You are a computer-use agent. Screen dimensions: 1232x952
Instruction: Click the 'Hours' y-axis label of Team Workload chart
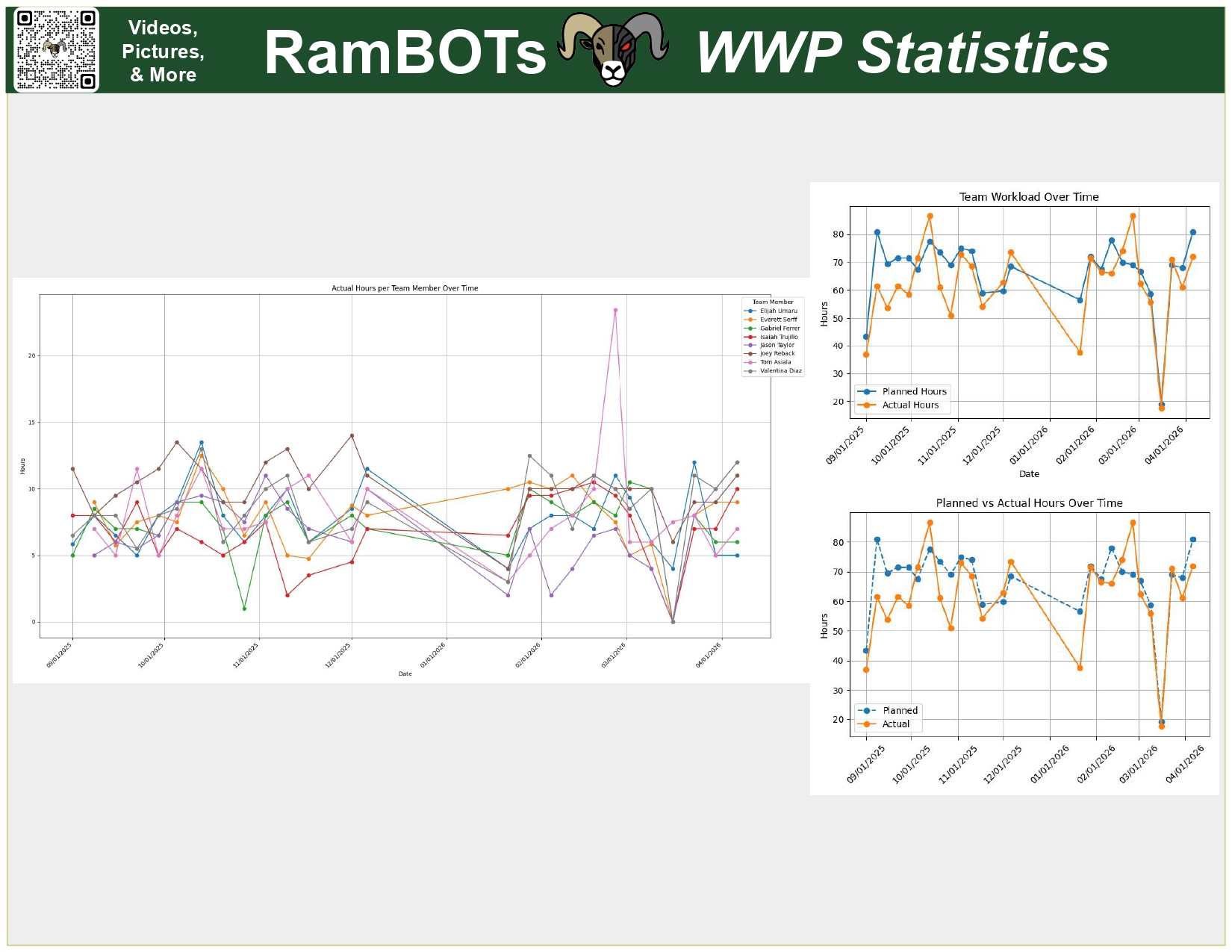(x=824, y=314)
